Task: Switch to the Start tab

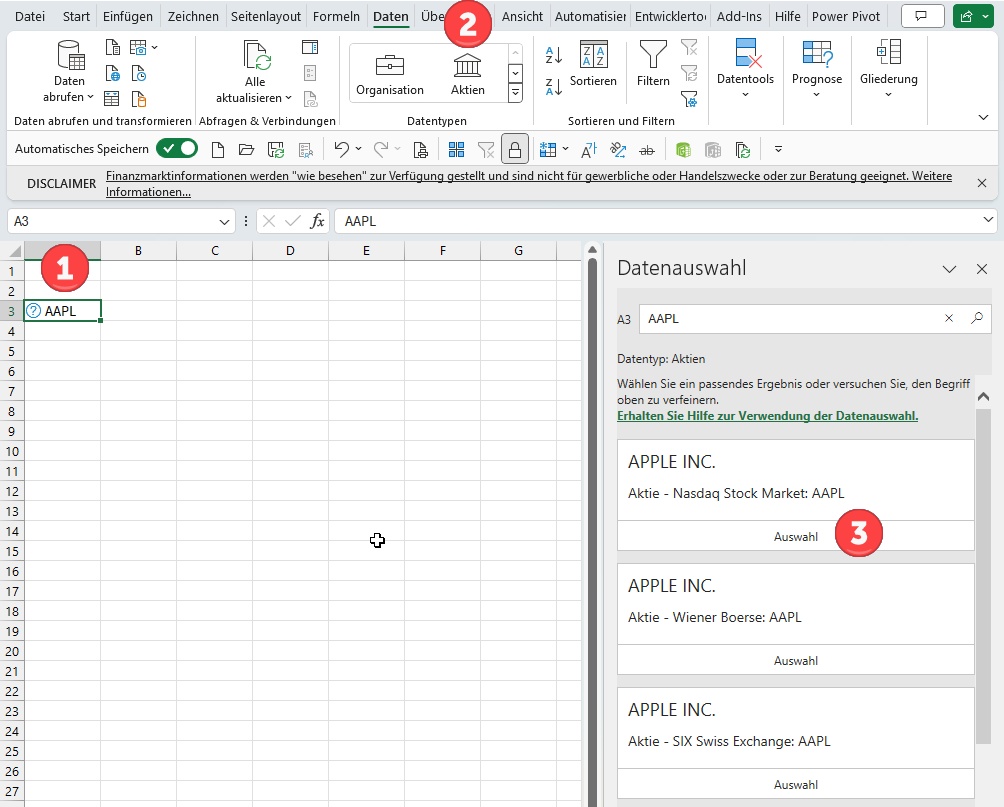Action: click(x=76, y=17)
